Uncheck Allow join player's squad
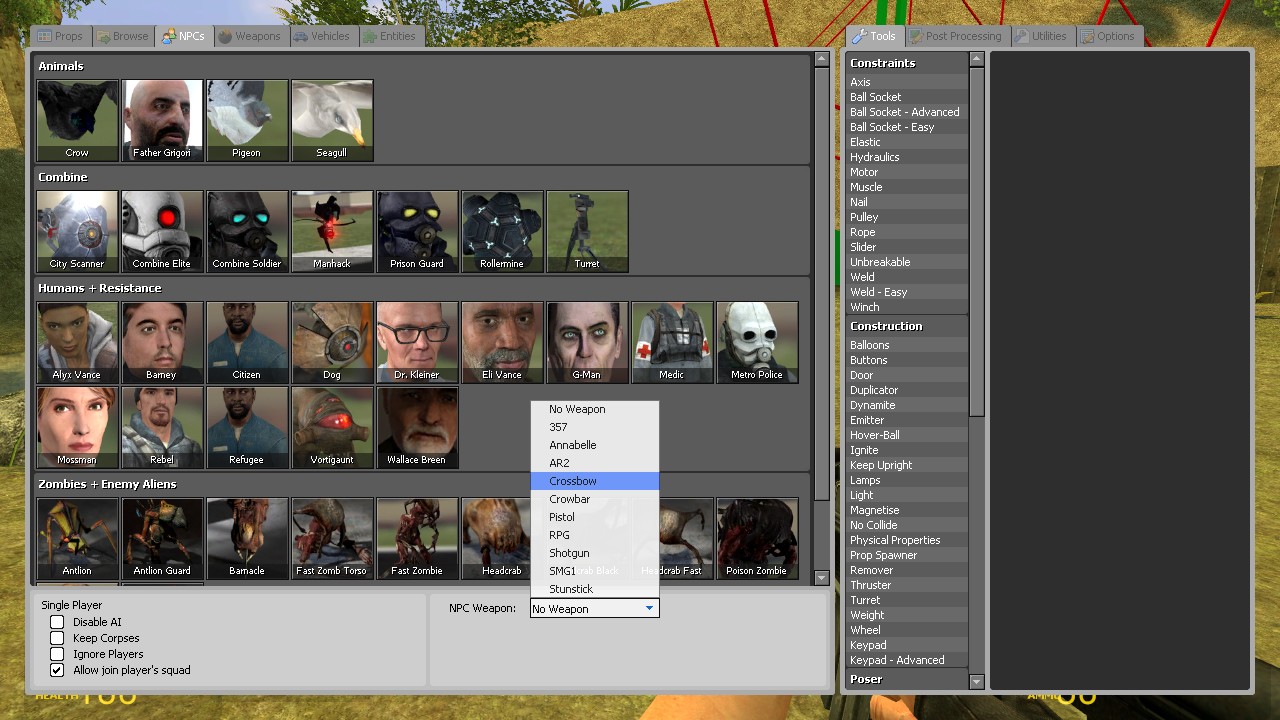This screenshot has width=1280, height=720. pyautogui.click(x=57, y=670)
